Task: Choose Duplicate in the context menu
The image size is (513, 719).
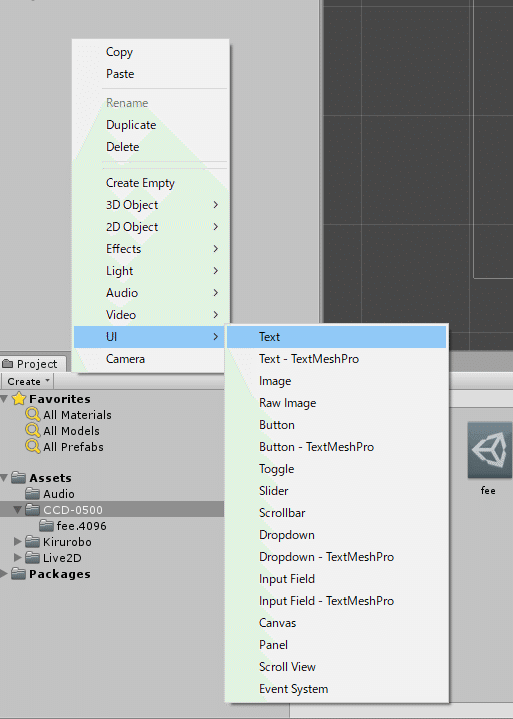Action: [151, 125]
